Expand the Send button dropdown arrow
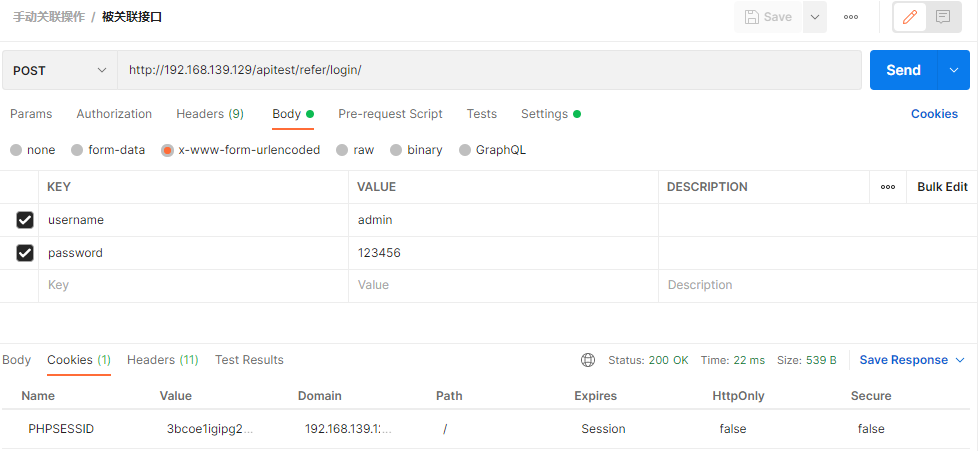This screenshot has width=978, height=451. (x=952, y=70)
